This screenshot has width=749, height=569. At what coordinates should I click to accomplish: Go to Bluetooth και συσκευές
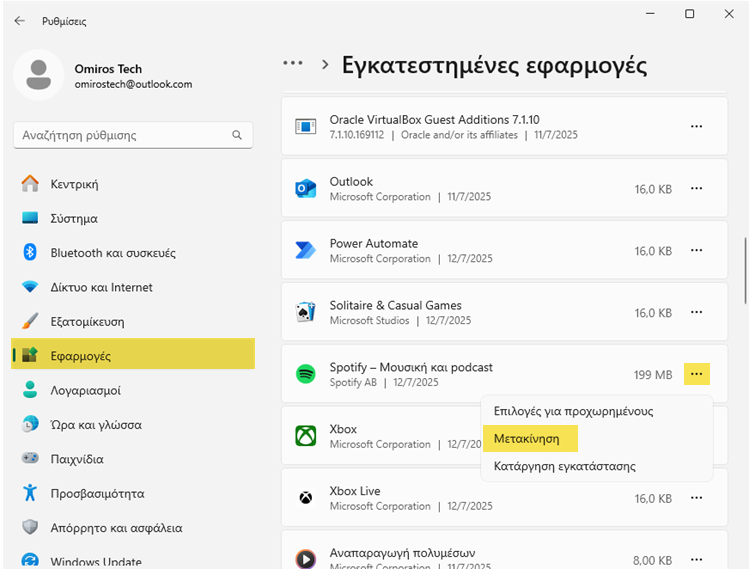(x=133, y=253)
